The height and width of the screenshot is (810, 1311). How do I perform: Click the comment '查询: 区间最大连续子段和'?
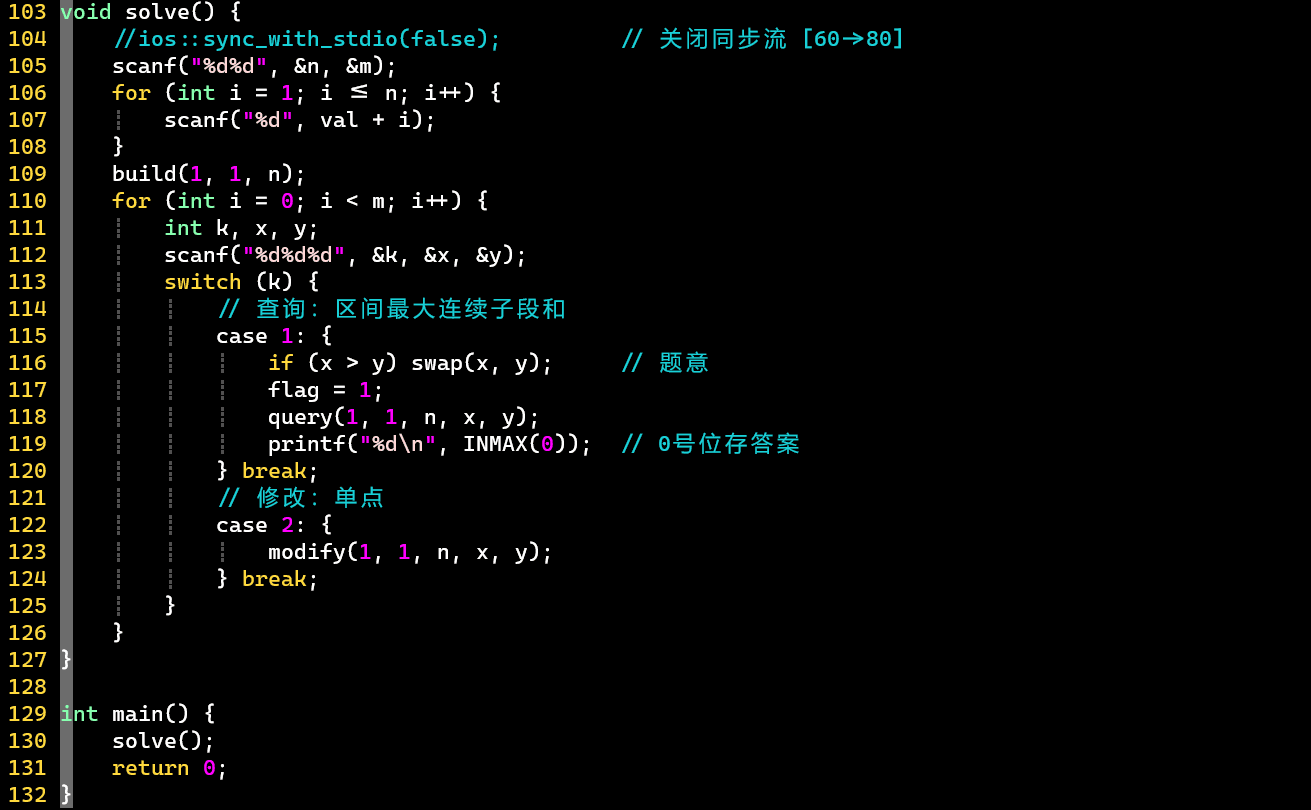[411, 309]
